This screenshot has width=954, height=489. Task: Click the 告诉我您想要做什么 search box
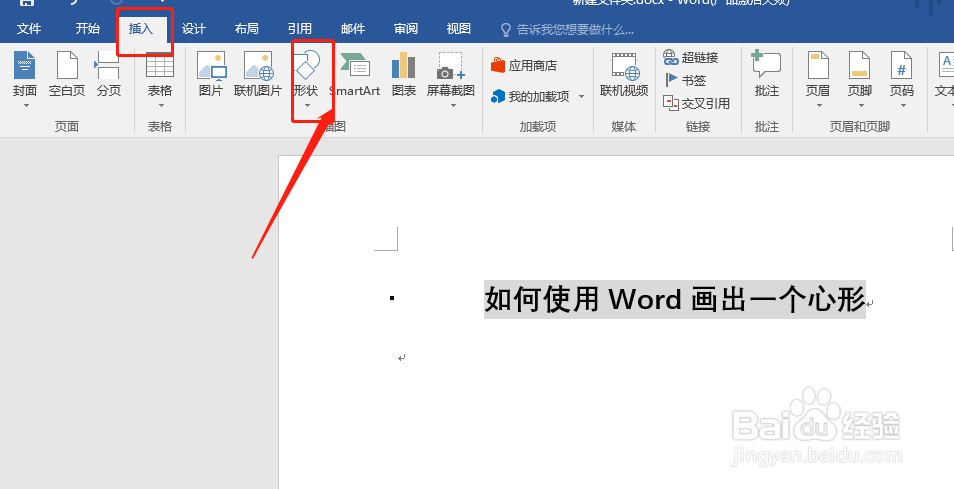pyautogui.click(x=567, y=29)
